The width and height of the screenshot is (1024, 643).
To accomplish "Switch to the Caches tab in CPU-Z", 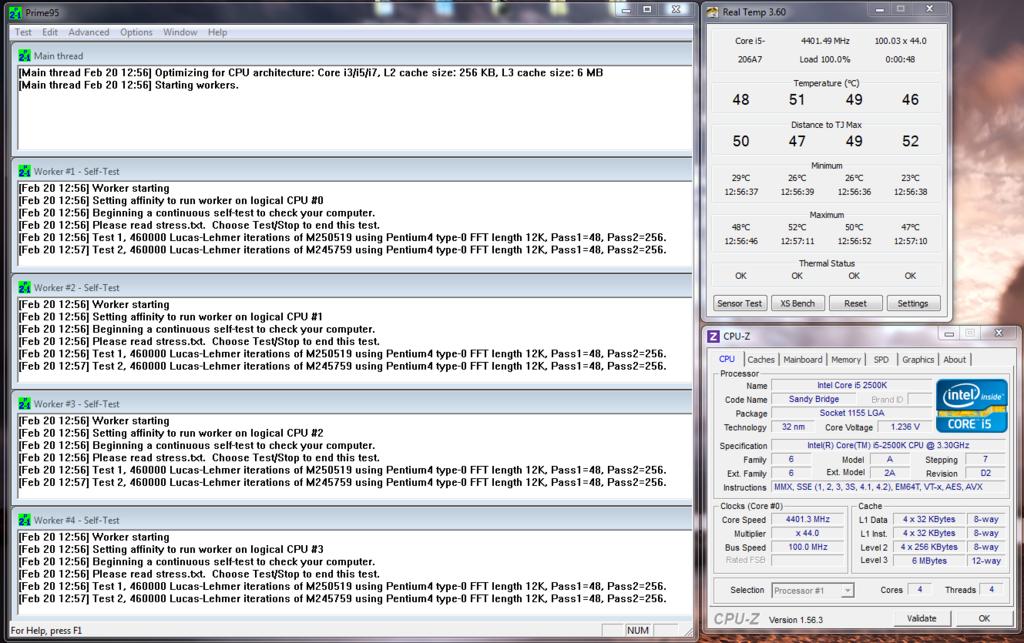I will (761, 360).
